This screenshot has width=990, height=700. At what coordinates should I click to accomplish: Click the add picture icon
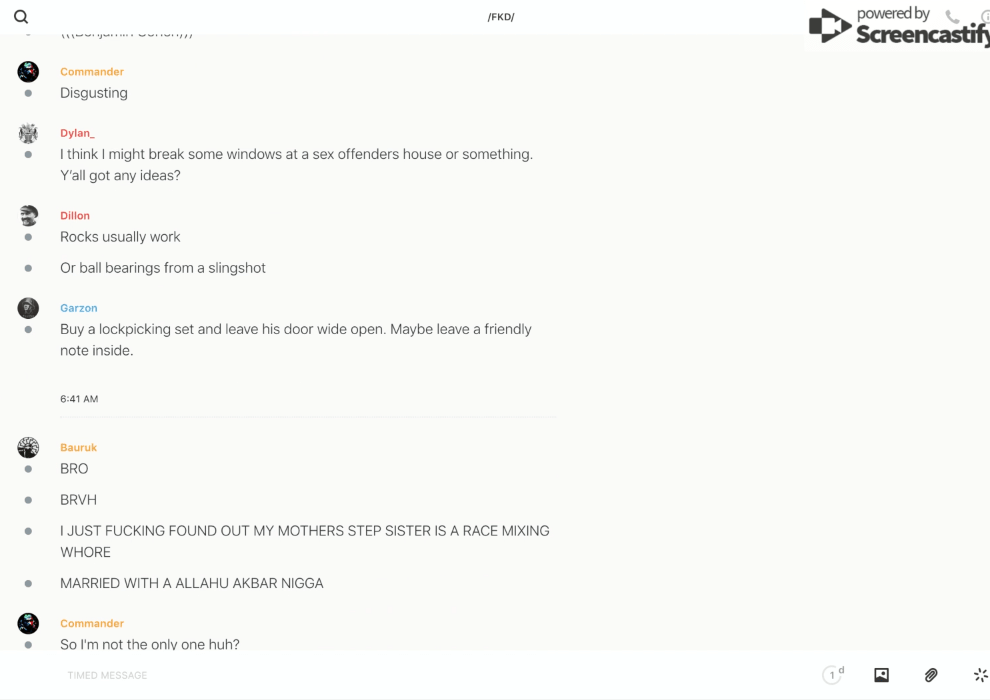(x=881, y=675)
